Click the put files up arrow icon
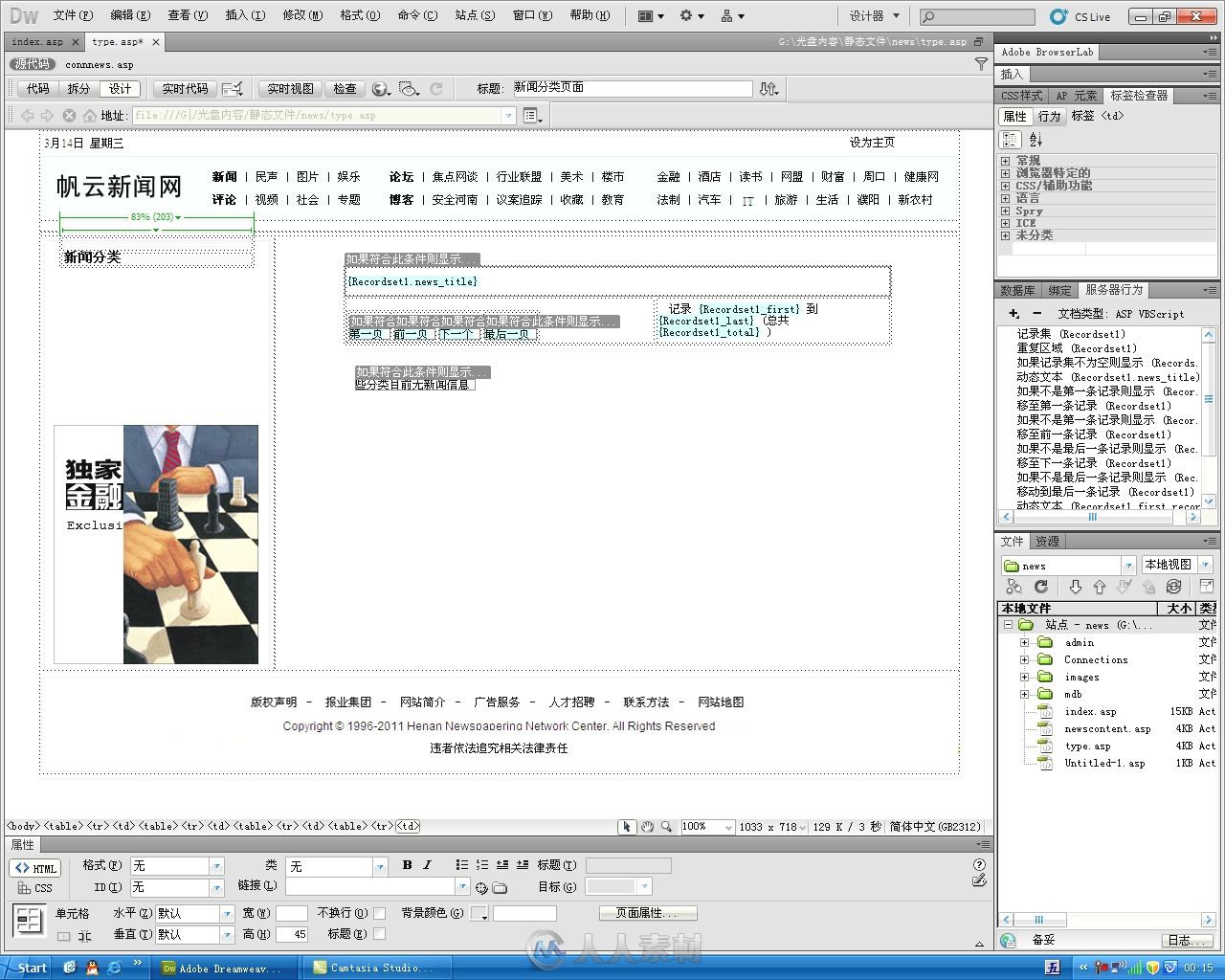This screenshot has height=980, width=1225. click(x=1100, y=587)
